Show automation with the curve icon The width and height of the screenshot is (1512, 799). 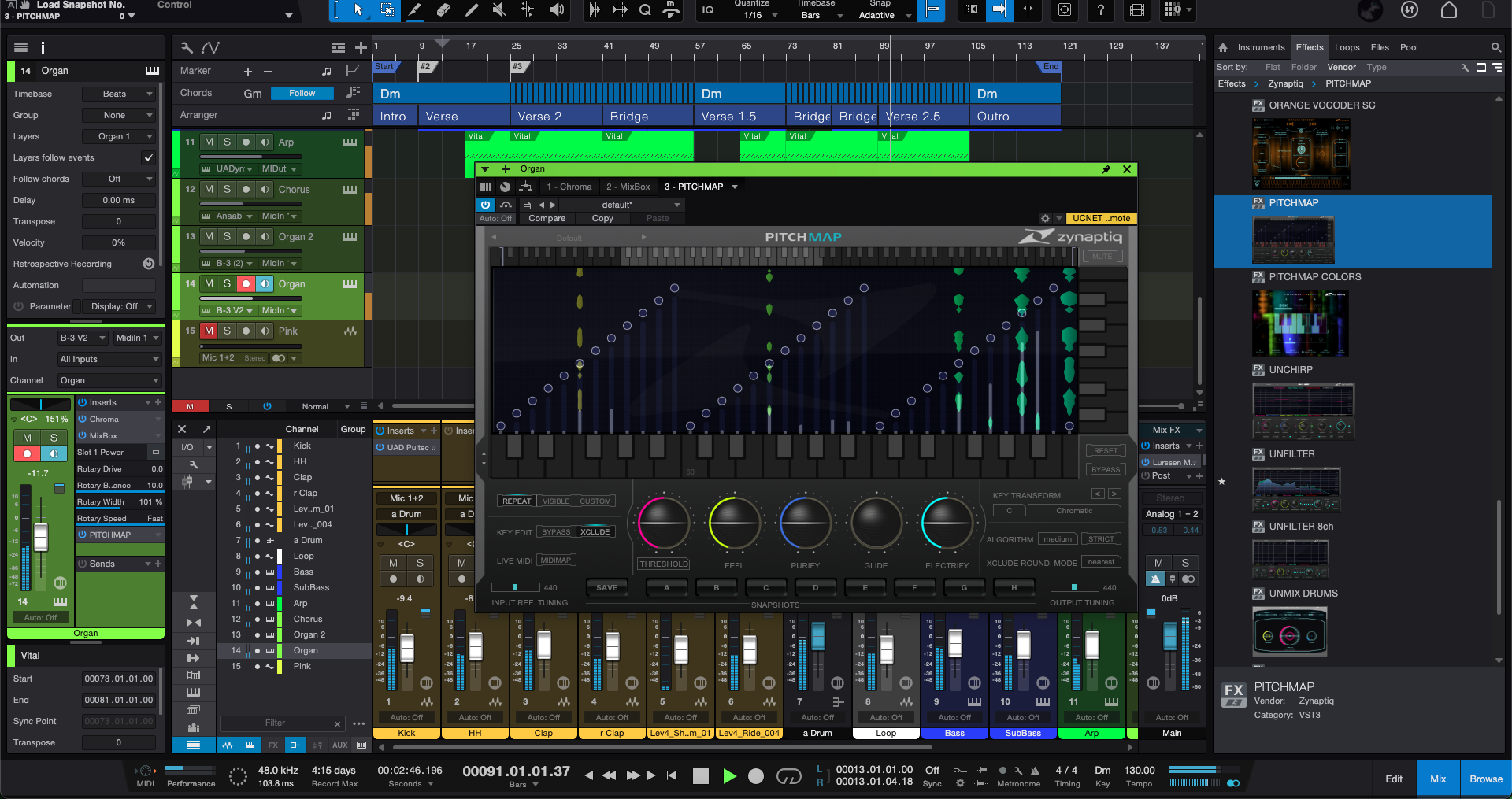coord(210,47)
